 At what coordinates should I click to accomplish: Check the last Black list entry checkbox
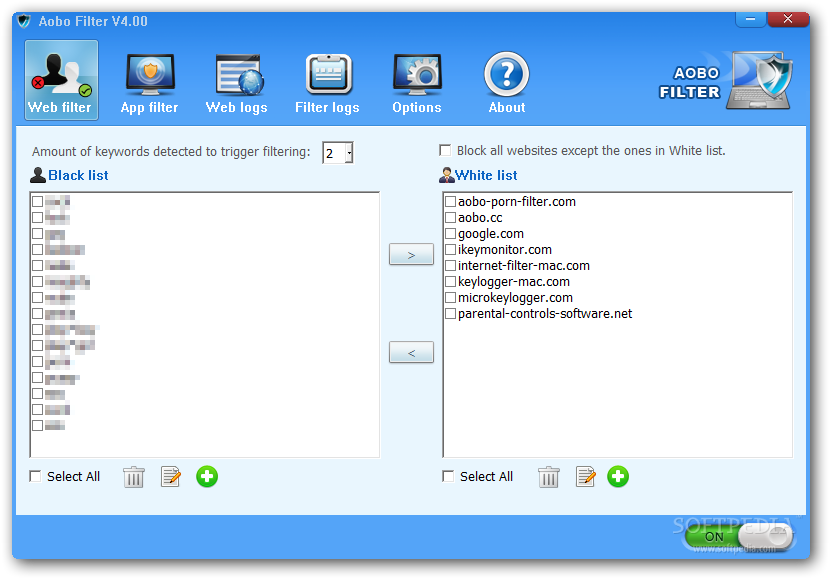pyautogui.click(x=38, y=426)
